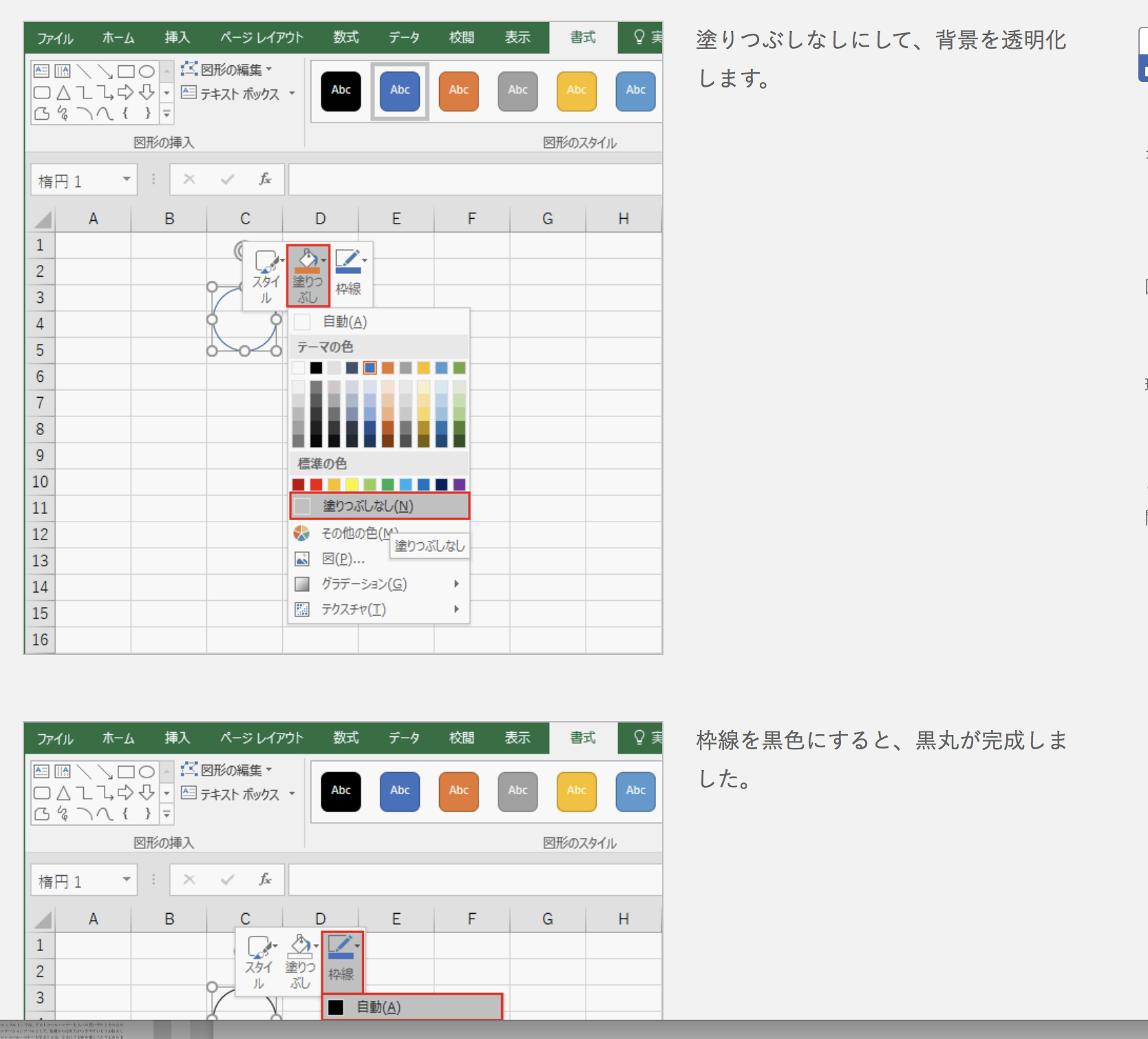
Task: Choose the down block arrow shape, top screenshot
Action: point(147,92)
